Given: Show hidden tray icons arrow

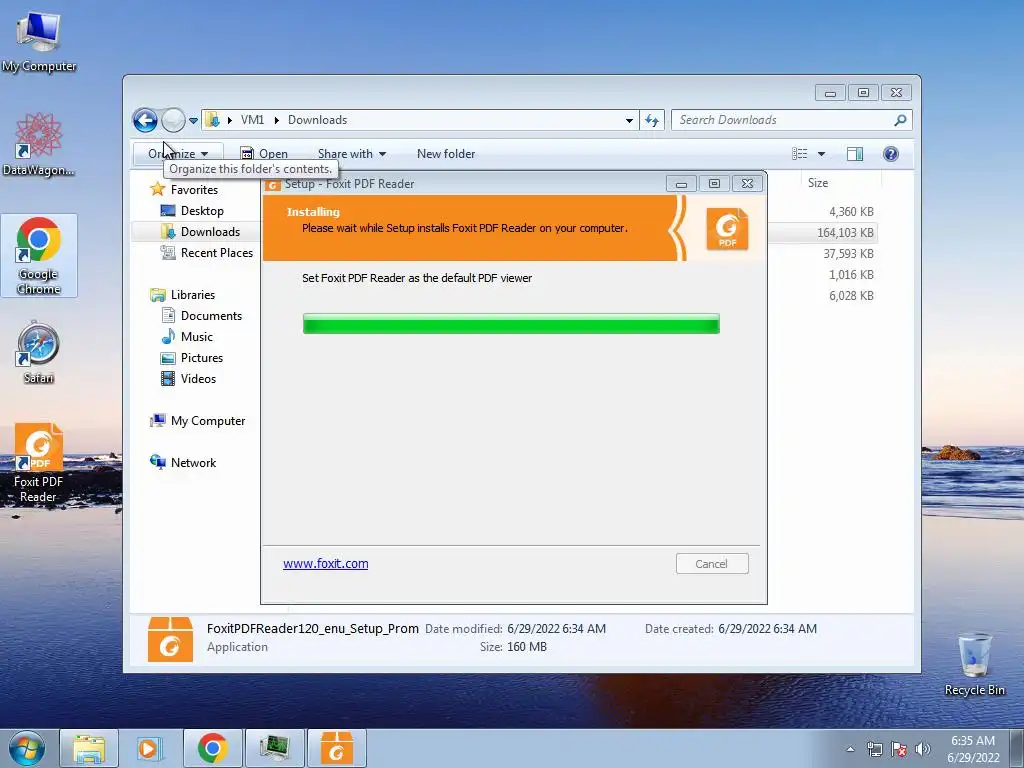Looking at the screenshot, I should click(850, 750).
